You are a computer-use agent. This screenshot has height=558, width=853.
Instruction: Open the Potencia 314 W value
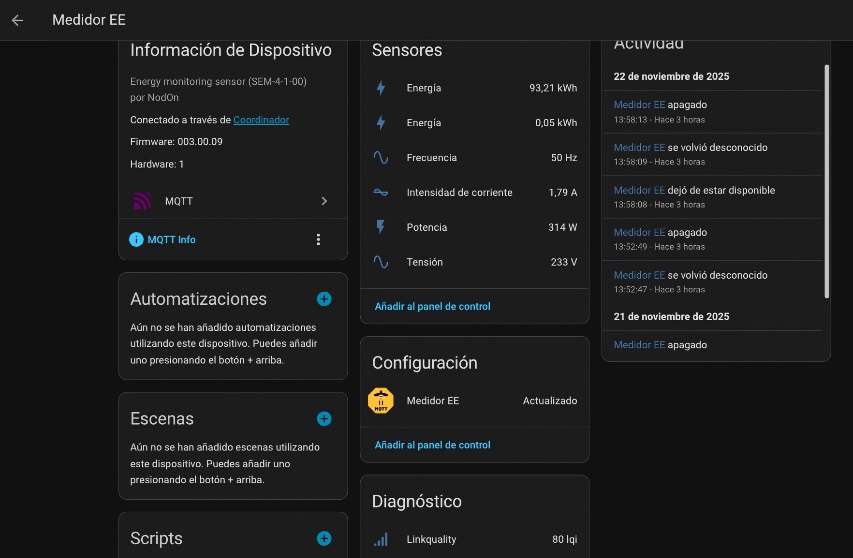click(x=563, y=227)
